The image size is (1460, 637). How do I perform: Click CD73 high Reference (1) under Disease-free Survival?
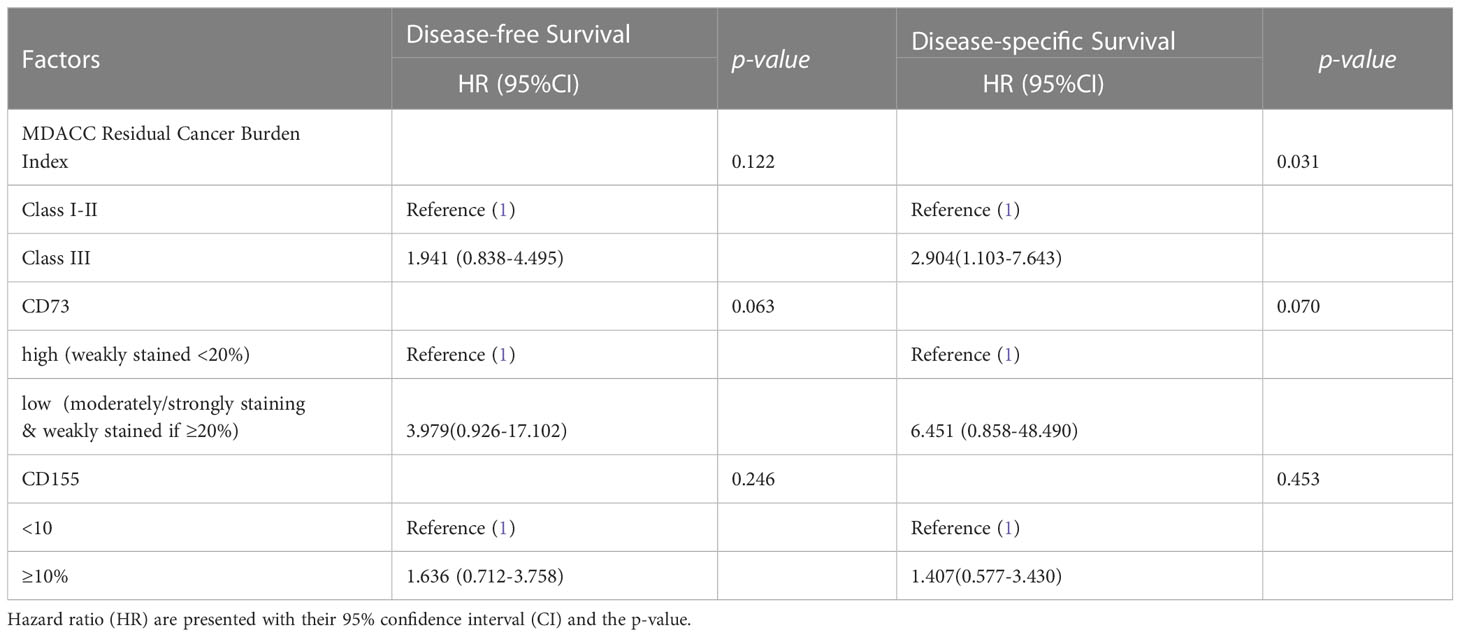coord(460,355)
